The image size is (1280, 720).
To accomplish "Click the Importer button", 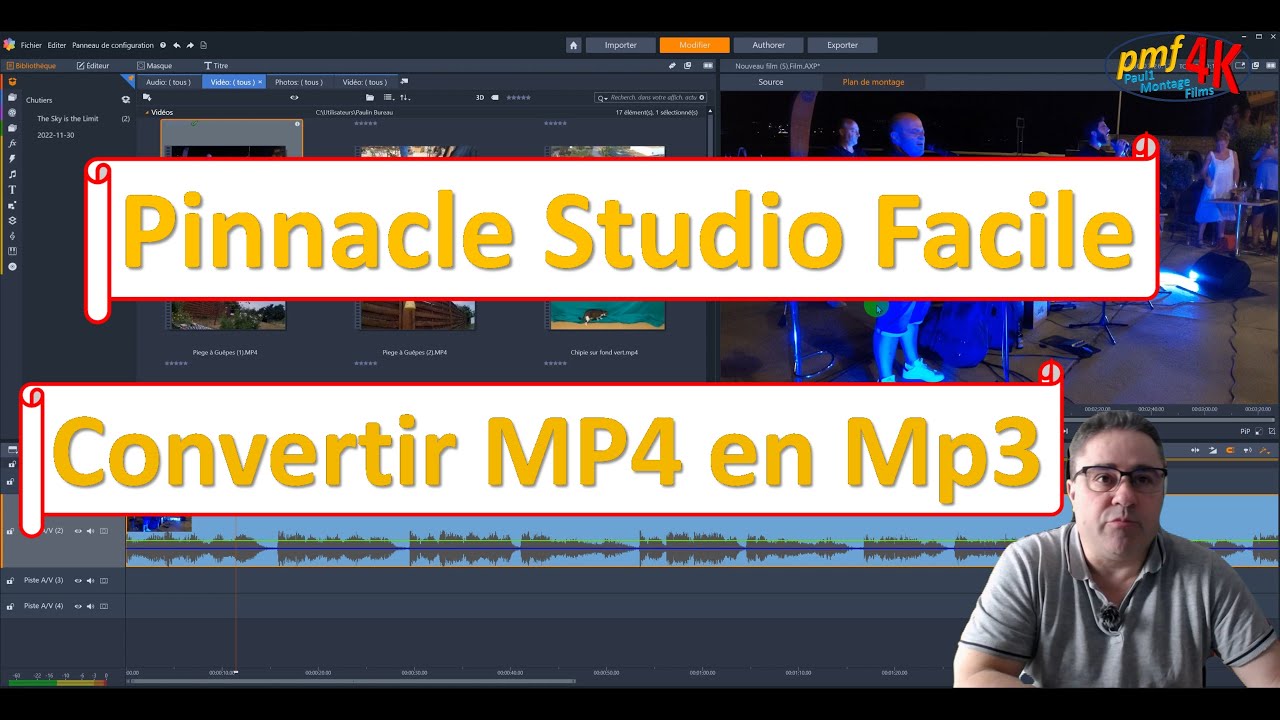I will coord(621,45).
